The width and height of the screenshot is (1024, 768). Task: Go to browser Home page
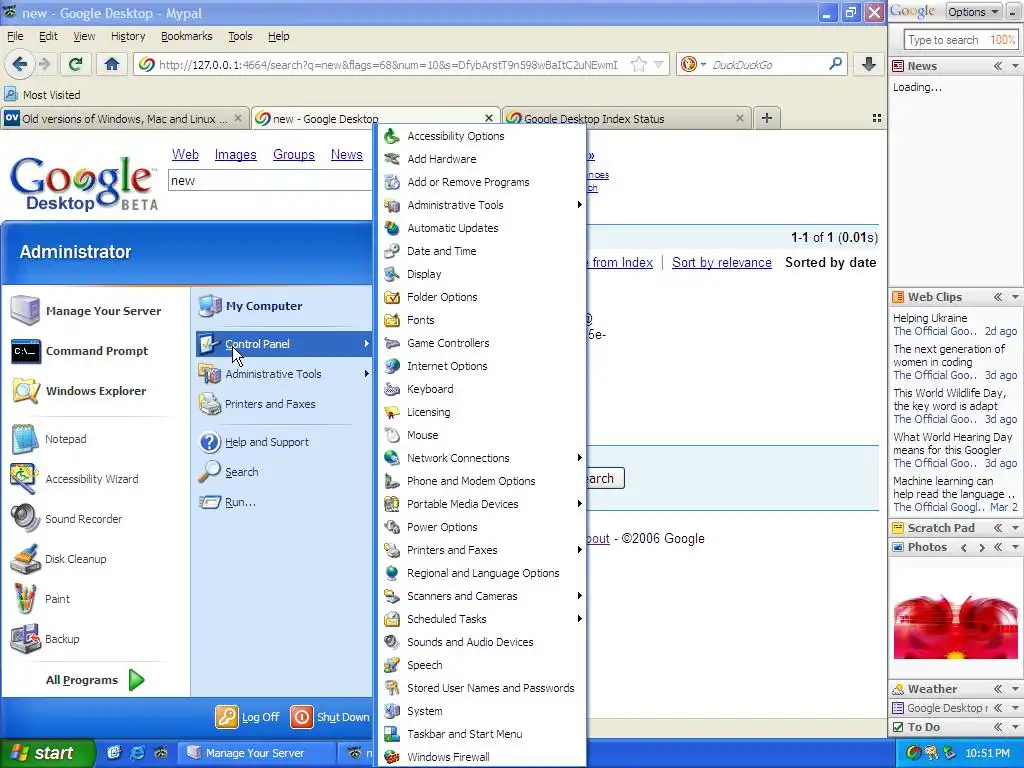pos(112,64)
